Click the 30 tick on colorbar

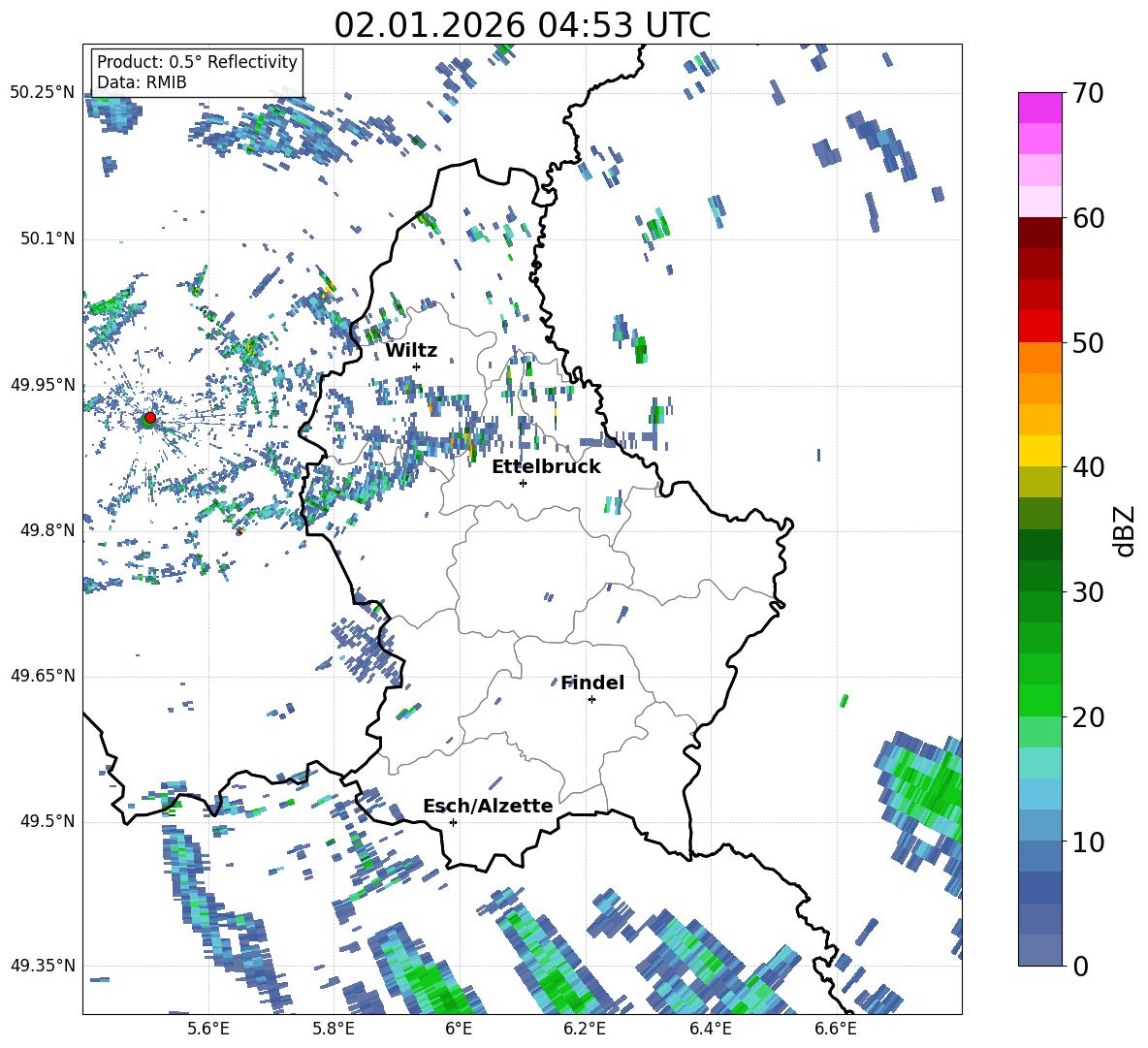(1088, 592)
